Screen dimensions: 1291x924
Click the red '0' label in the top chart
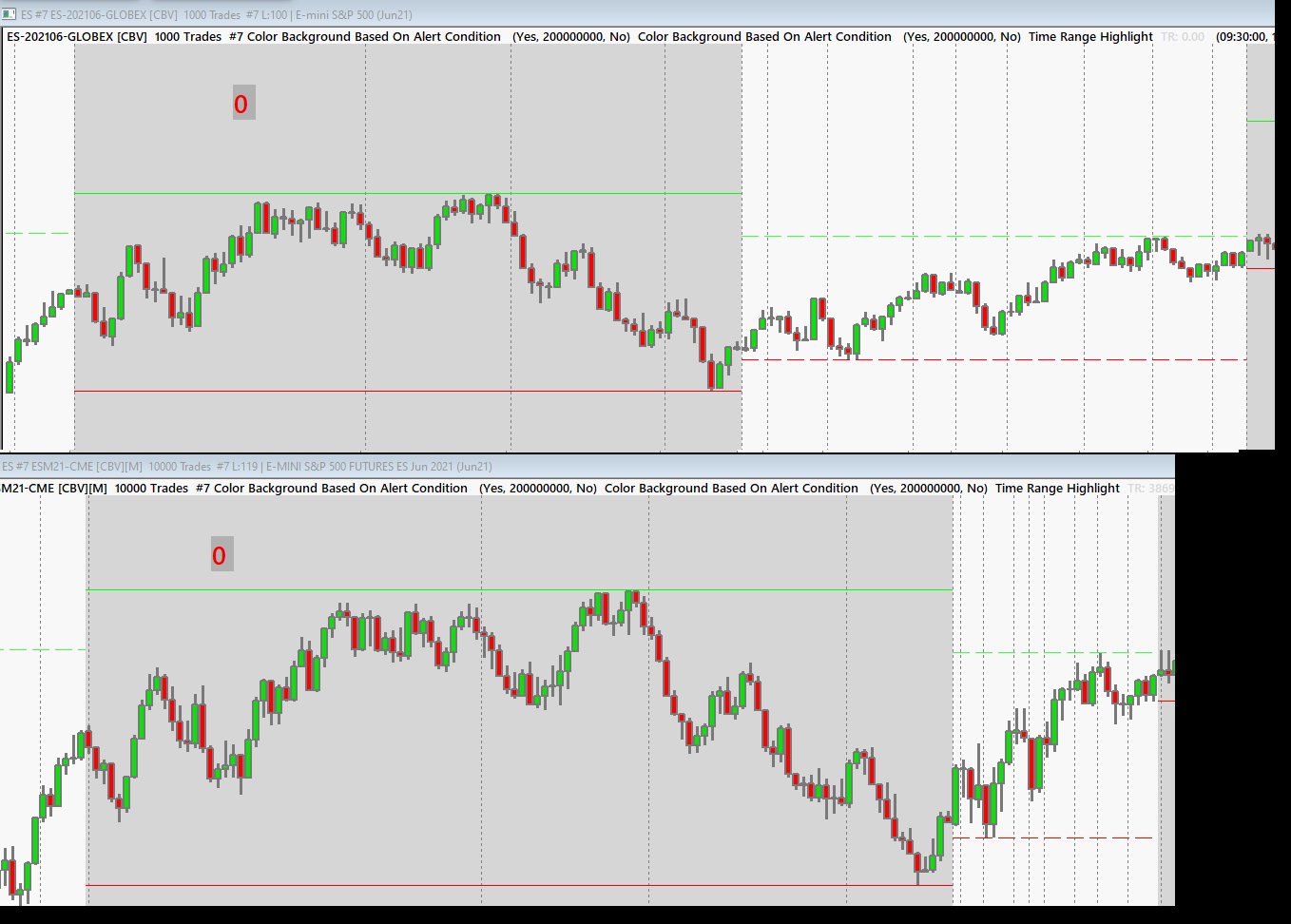pos(241,104)
